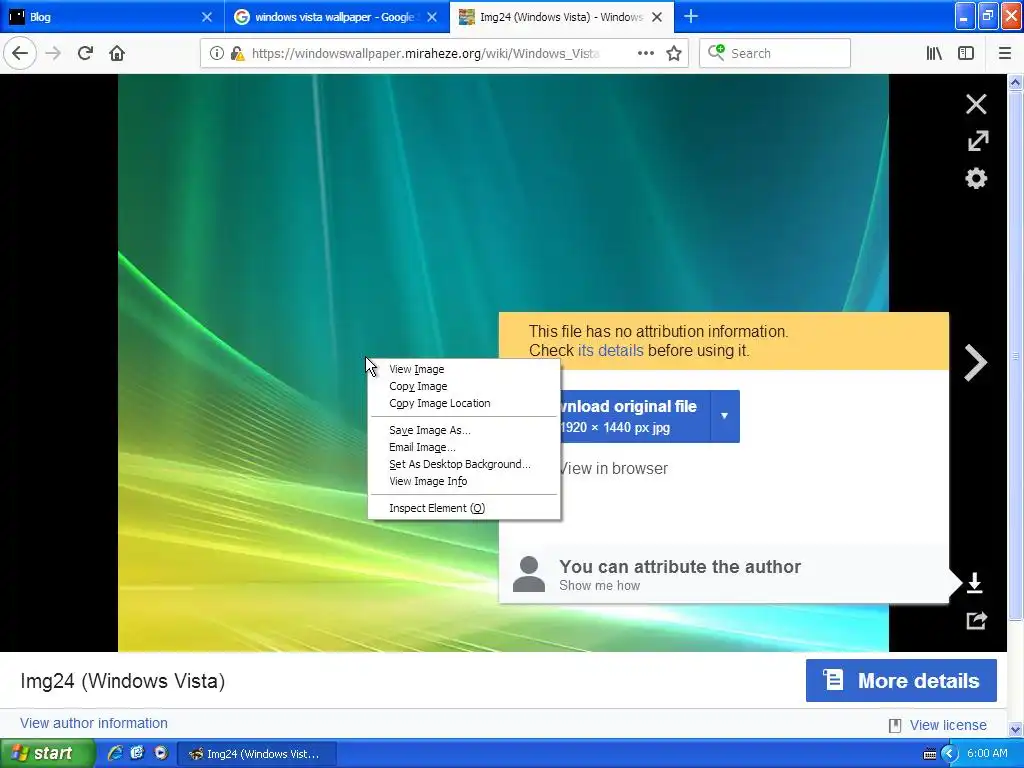The width and height of the screenshot is (1024, 768).
Task: Choose Copy Image in context menu
Action: [464, 386]
